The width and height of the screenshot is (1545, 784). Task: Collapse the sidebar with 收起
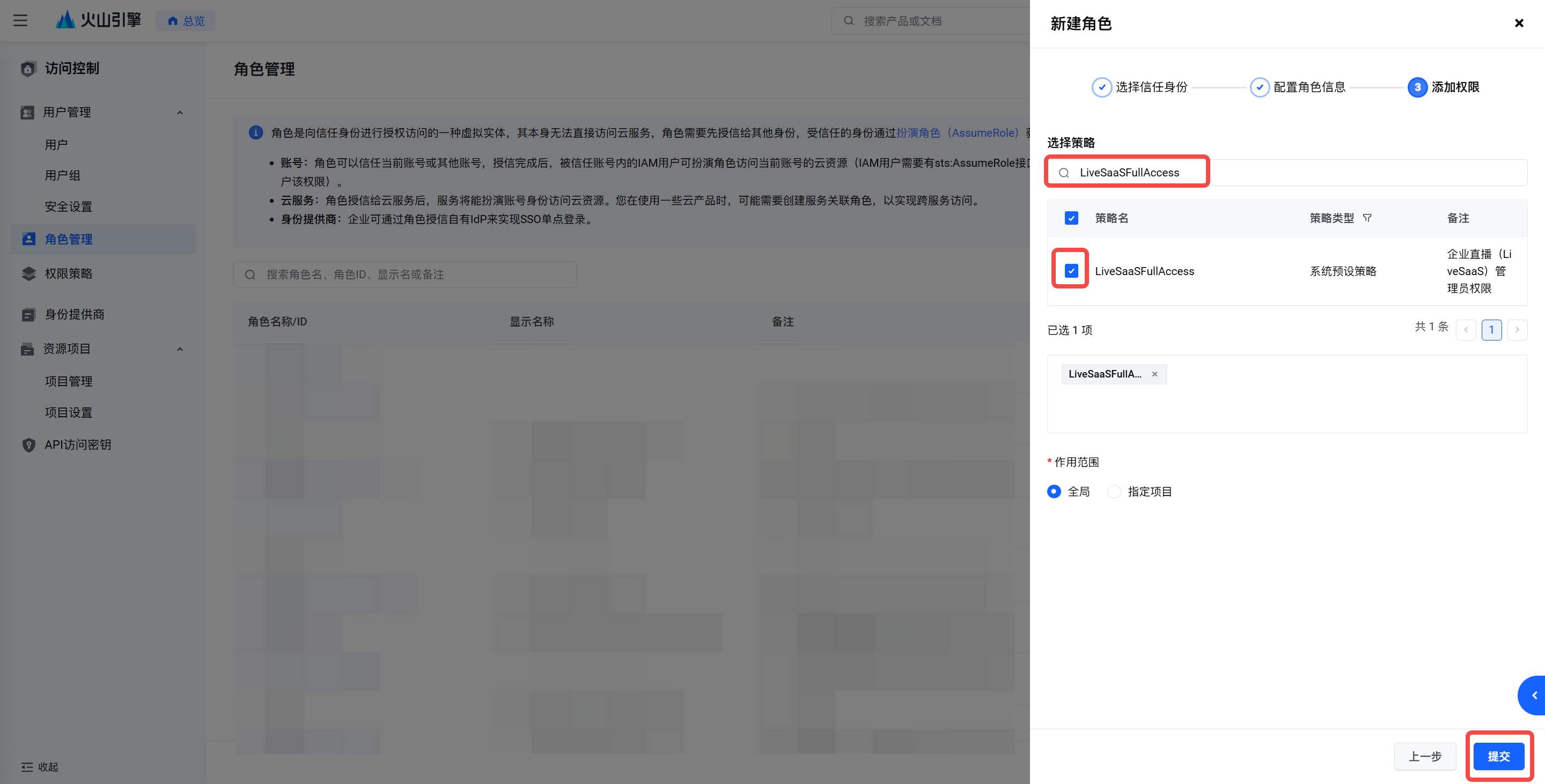click(x=40, y=767)
